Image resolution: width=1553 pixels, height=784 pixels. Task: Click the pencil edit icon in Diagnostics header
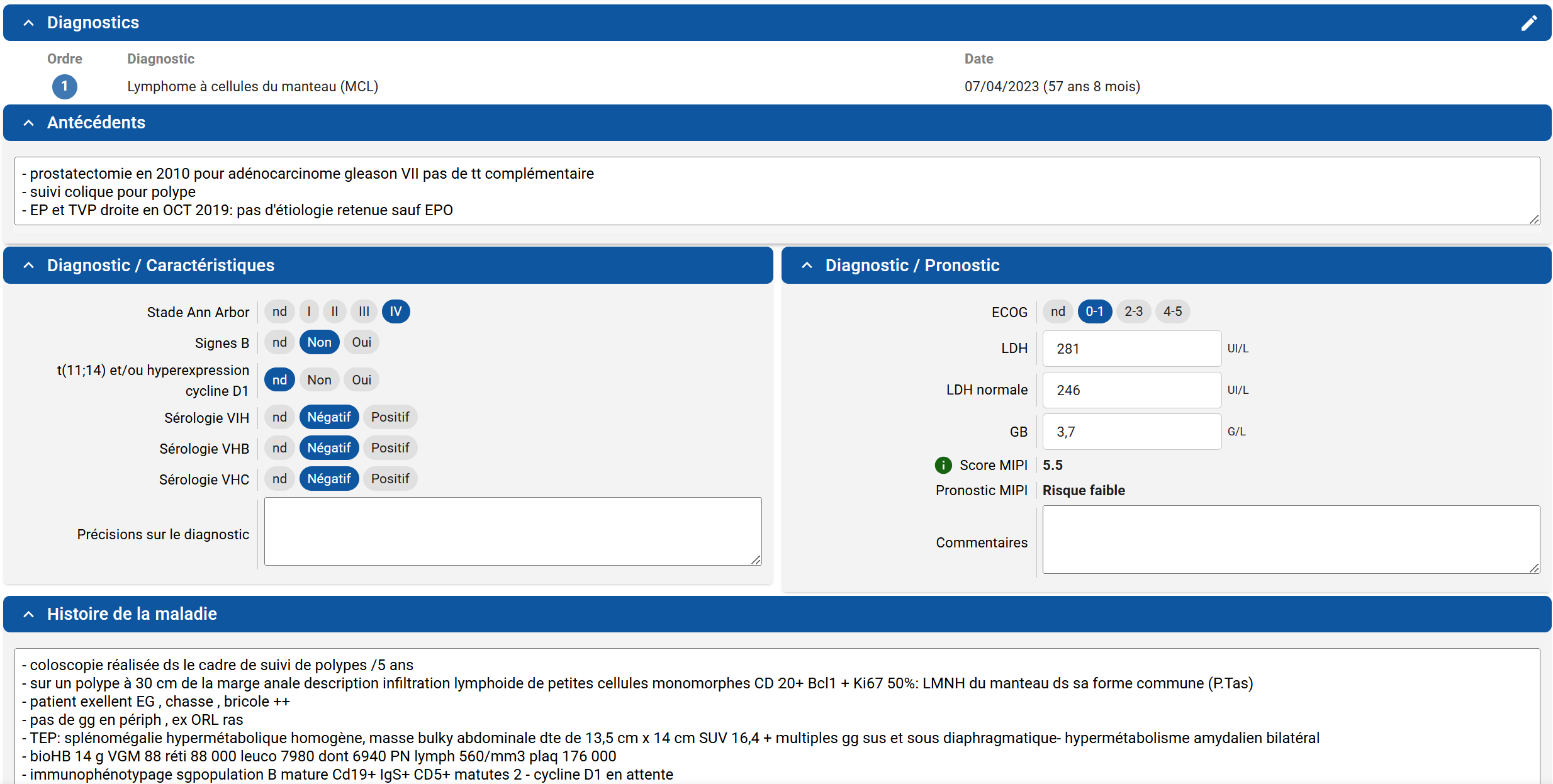click(1528, 23)
